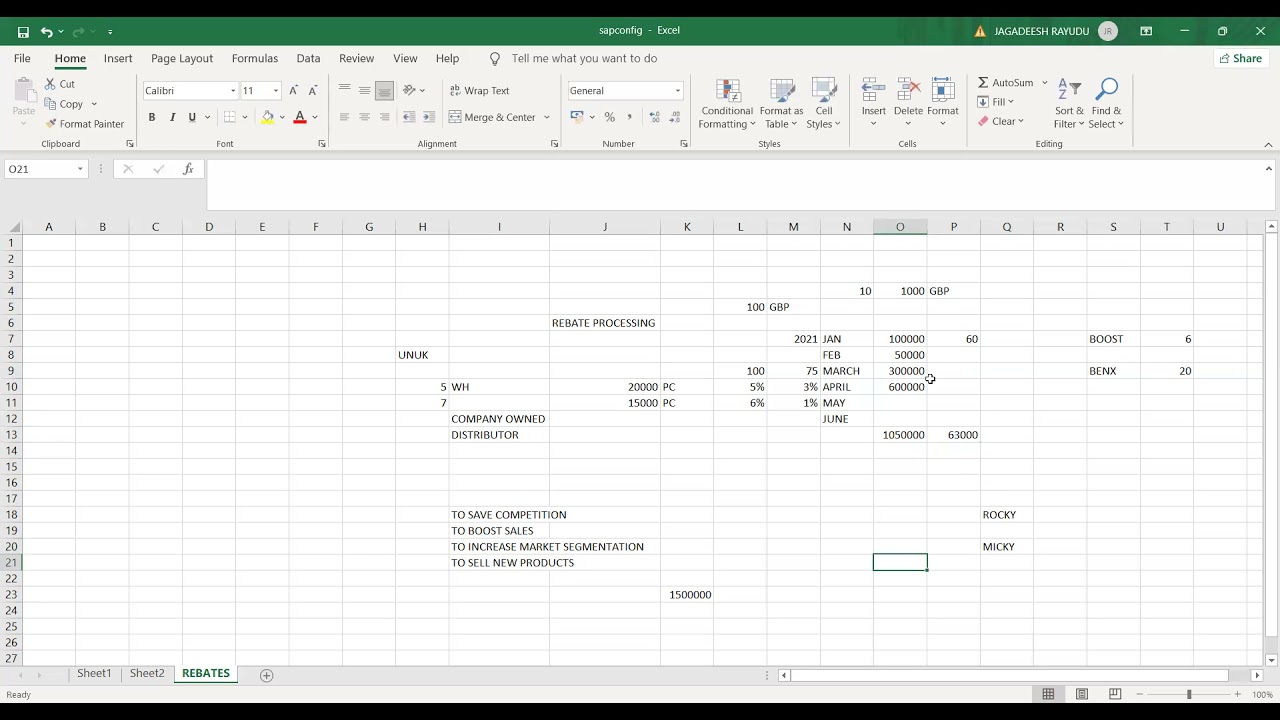Increase font size with the large A icon
This screenshot has width=1280, height=720.
pos(293,91)
